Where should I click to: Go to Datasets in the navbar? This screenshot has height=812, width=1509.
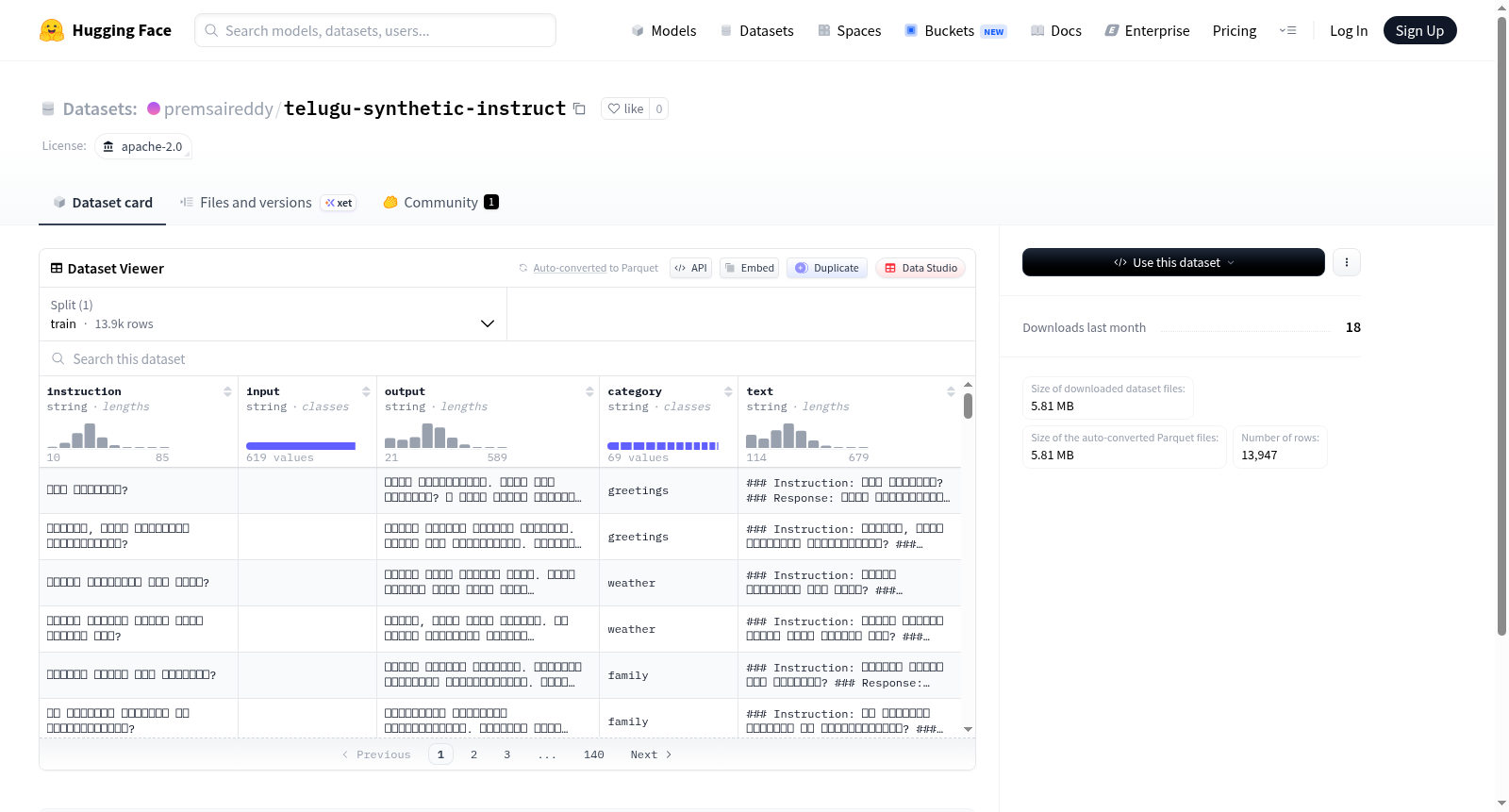point(756,31)
